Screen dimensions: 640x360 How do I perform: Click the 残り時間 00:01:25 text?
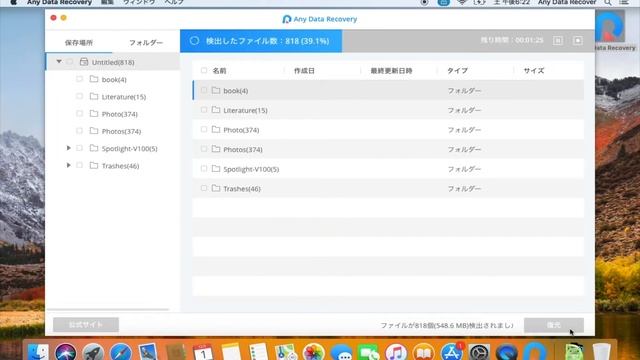pos(512,40)
